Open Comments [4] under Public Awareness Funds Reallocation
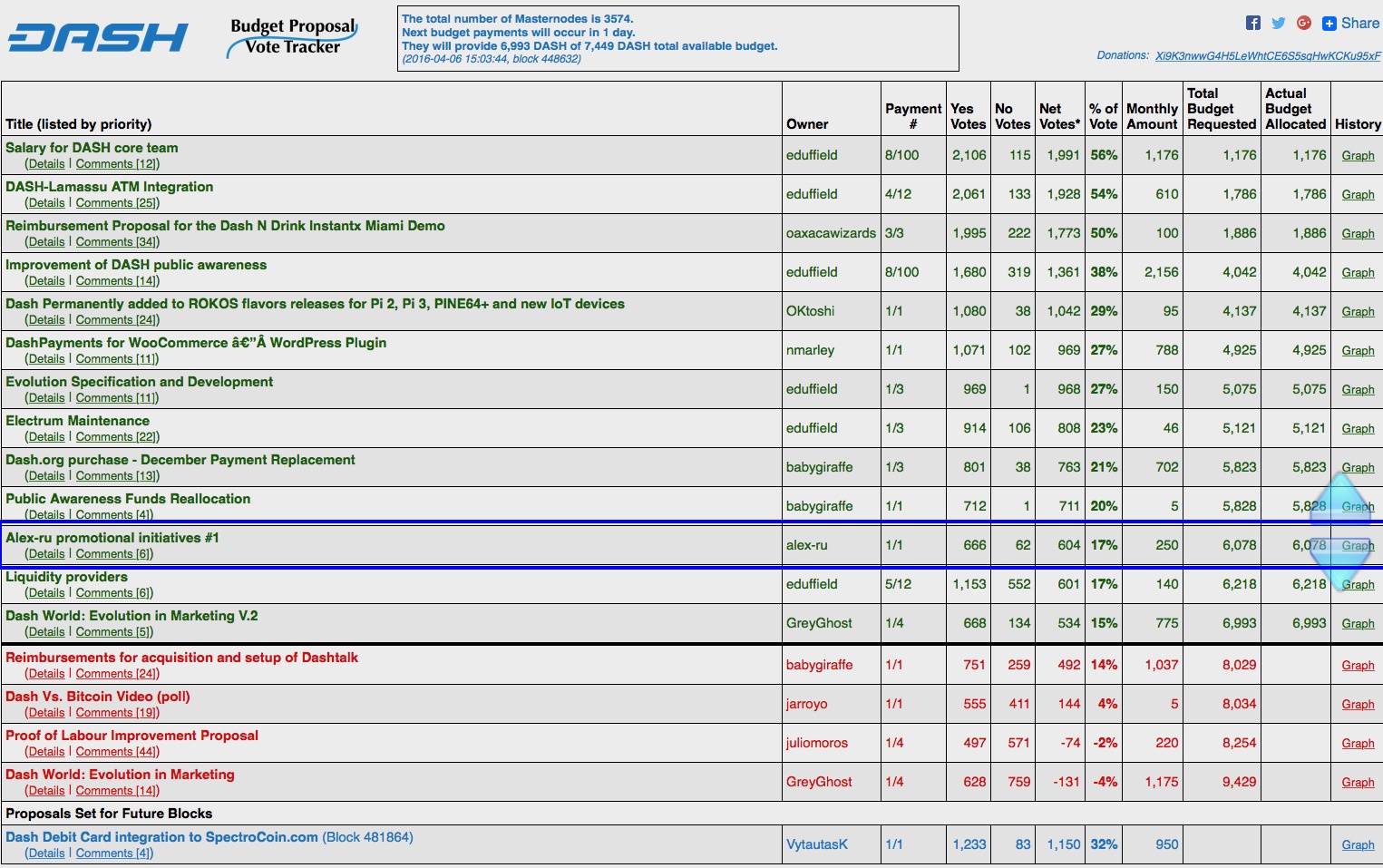Viewport: 1383px width, 868px height. (113, 515)
